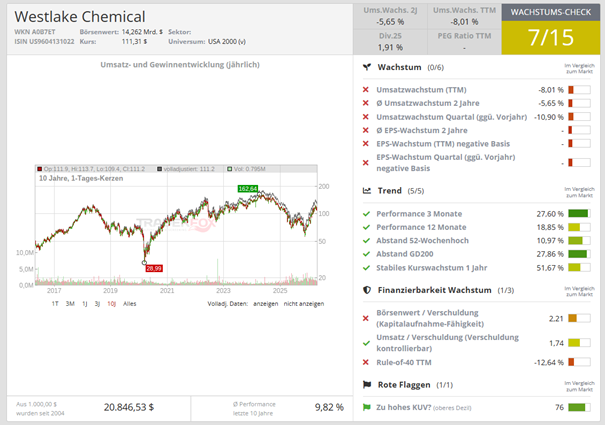Click red X next to EPS-Wachstum (TTM) negative Basis
605x425 pixels.
366,144
